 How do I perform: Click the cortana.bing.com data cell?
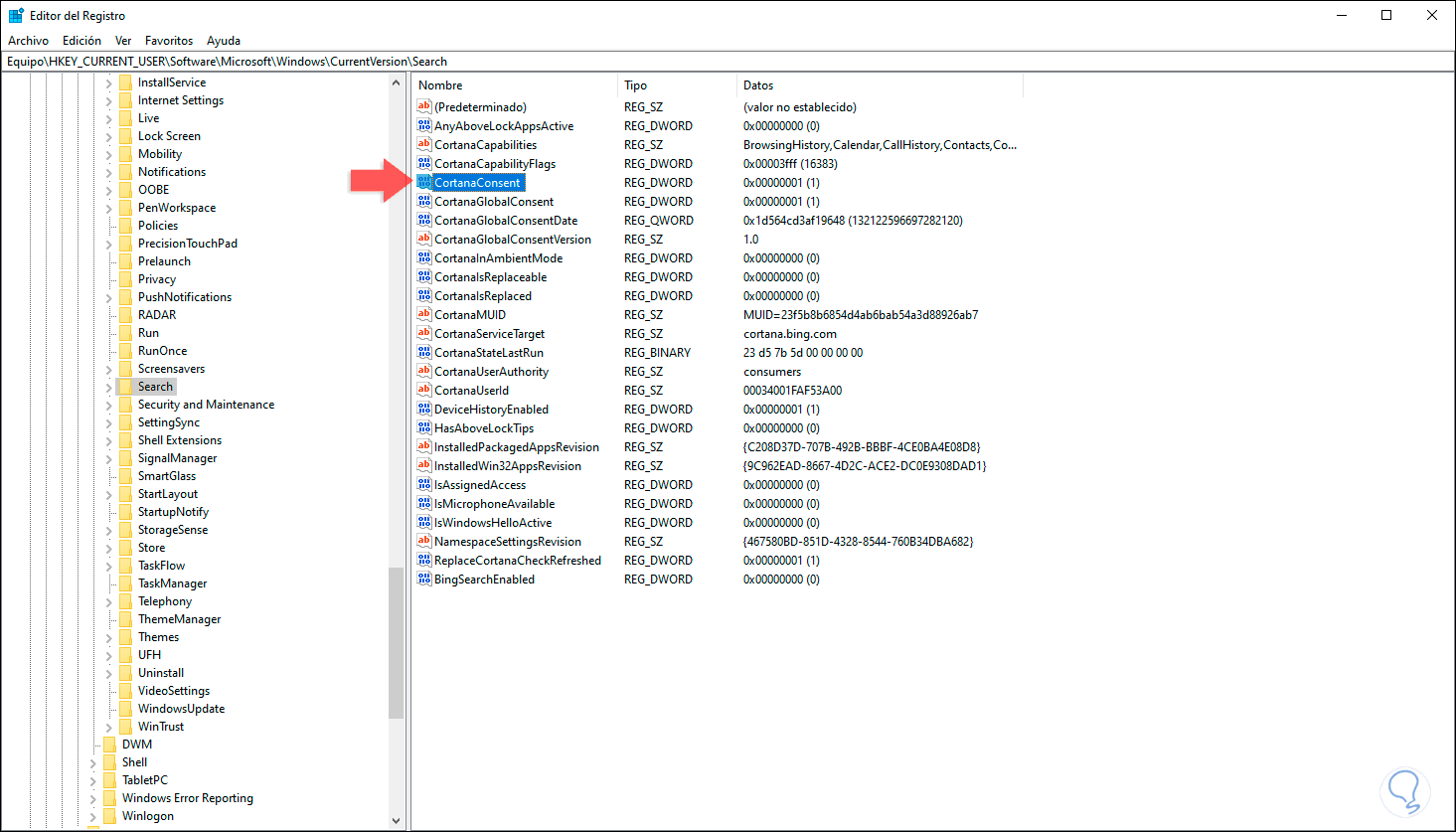tap(790, 334)
